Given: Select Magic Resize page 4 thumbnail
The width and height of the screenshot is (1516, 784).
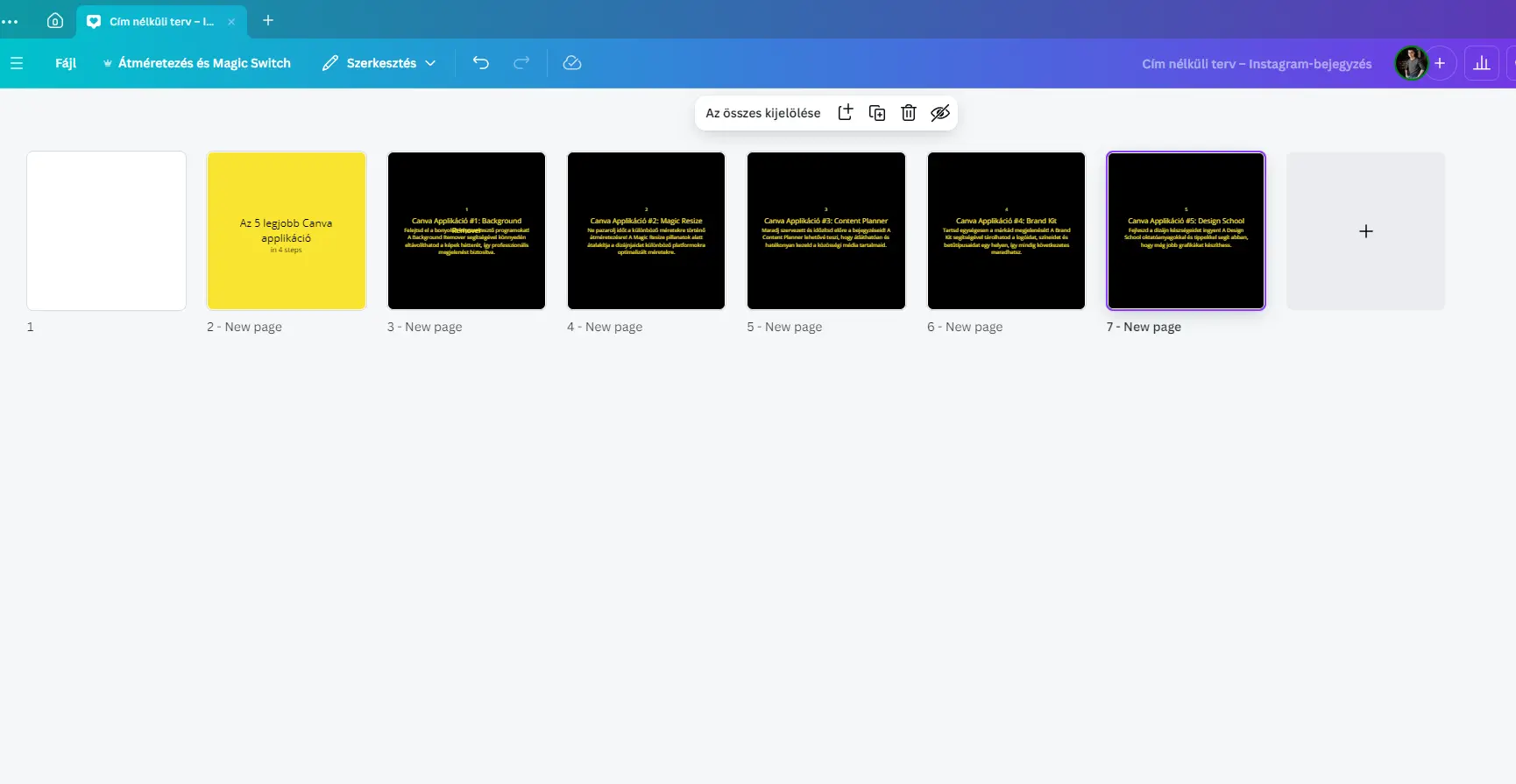Looking at the screenshot, I should point(647,230).
